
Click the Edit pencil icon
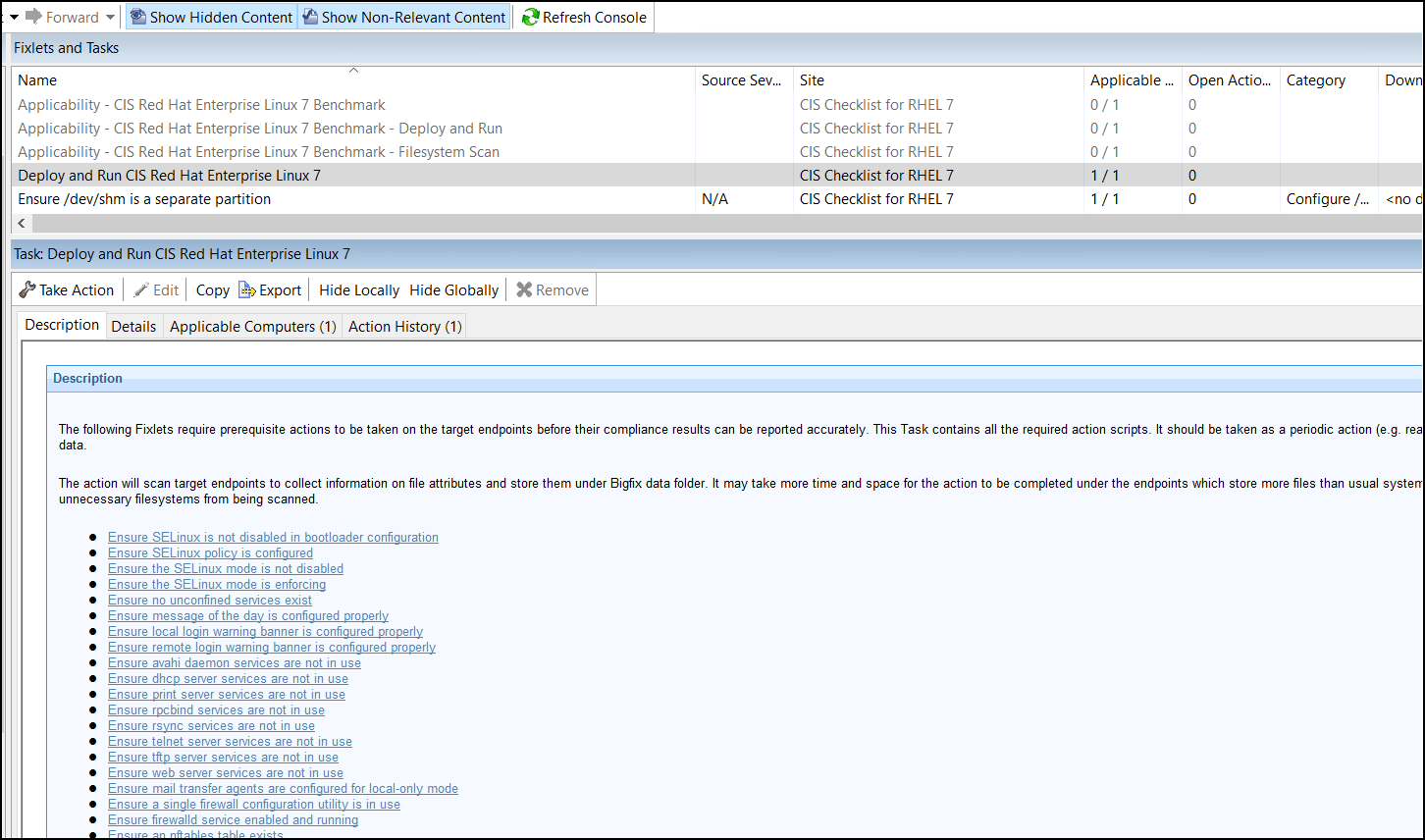click(141, 289)
